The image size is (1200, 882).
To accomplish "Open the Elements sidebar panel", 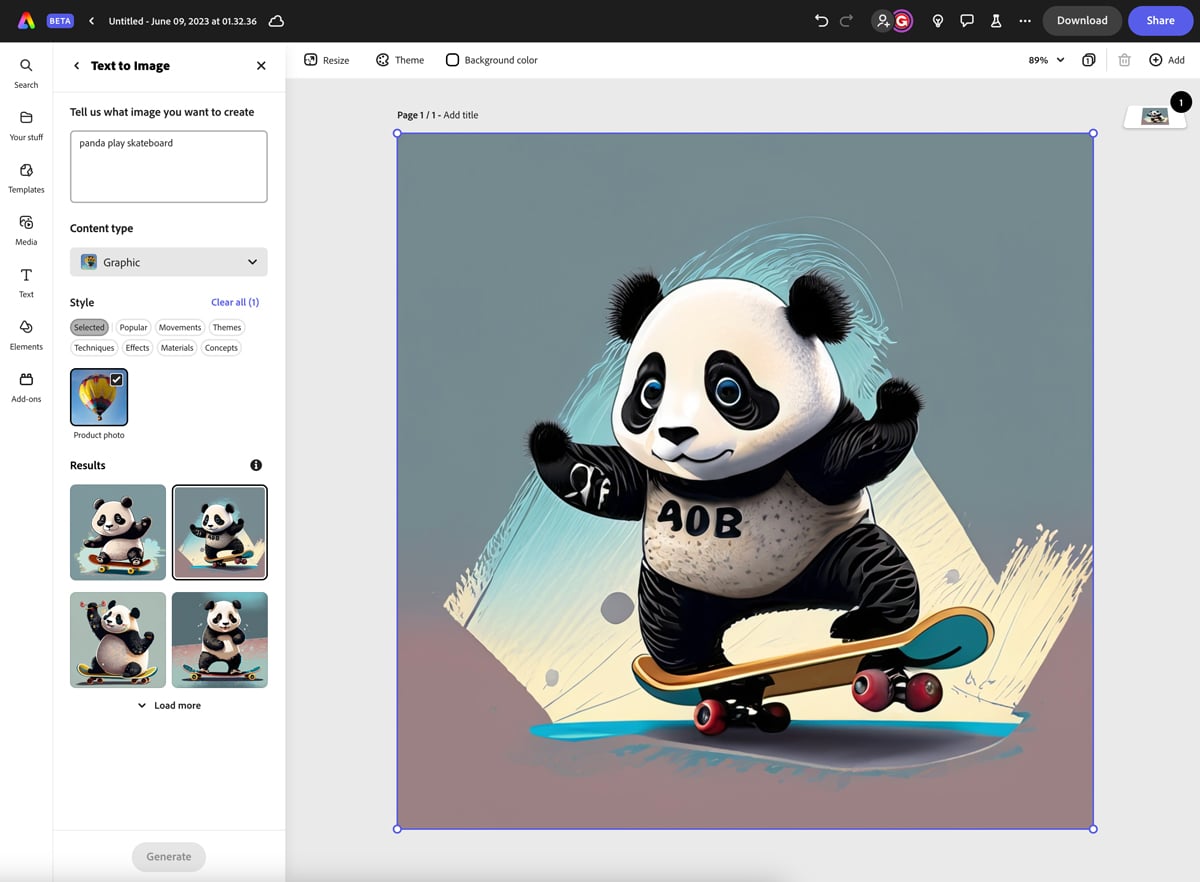I will [x=26, y=334].
